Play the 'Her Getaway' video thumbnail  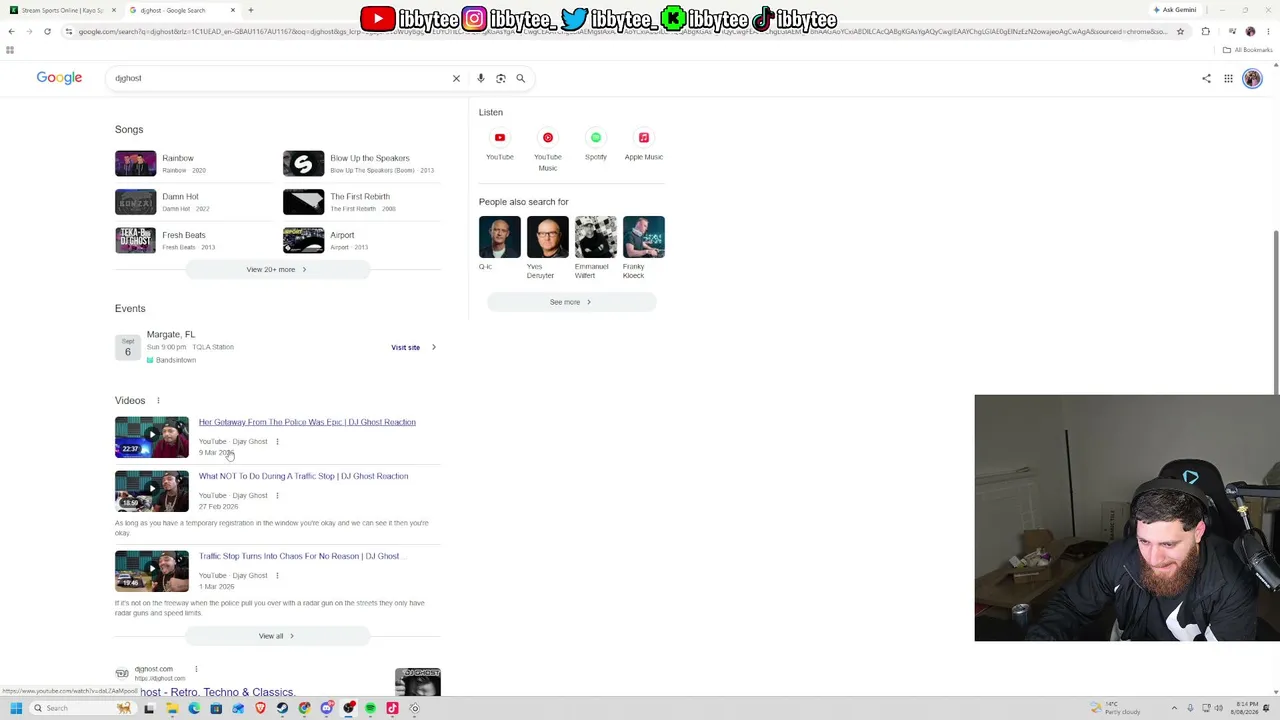tap(152, 437)
